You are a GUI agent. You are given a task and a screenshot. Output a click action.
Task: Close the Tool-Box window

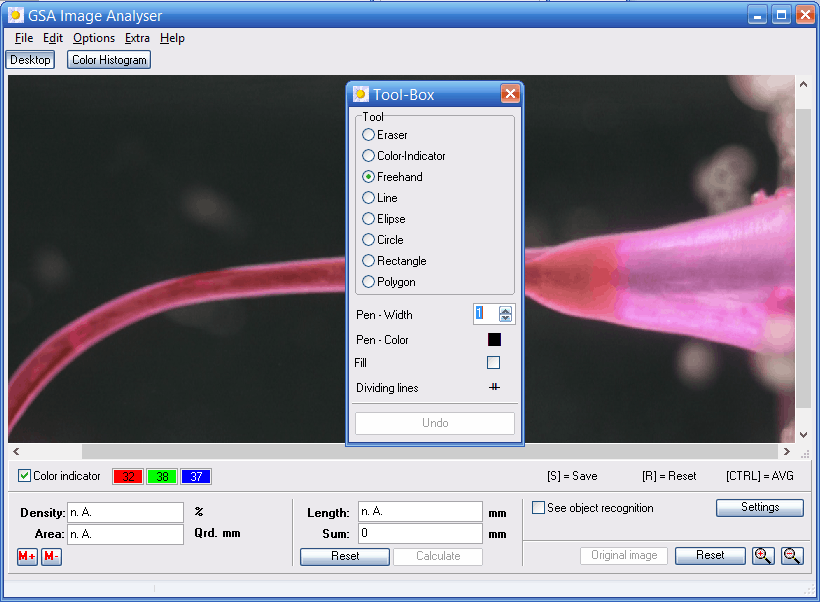(x=510, y=94)
